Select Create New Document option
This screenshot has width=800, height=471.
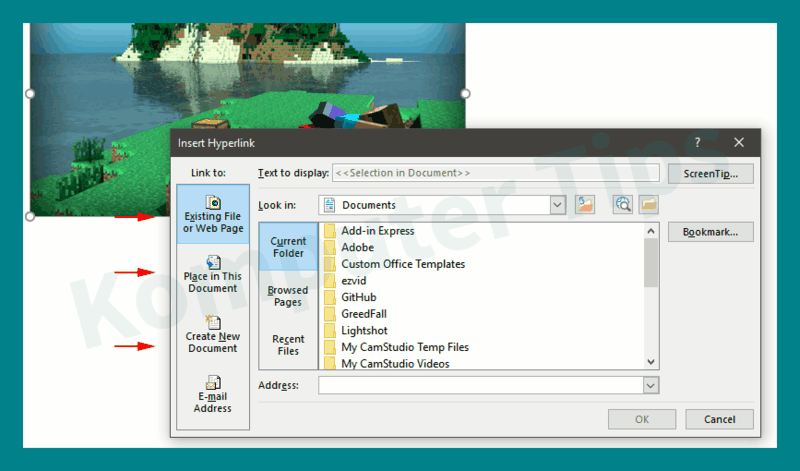coord(213,335)
